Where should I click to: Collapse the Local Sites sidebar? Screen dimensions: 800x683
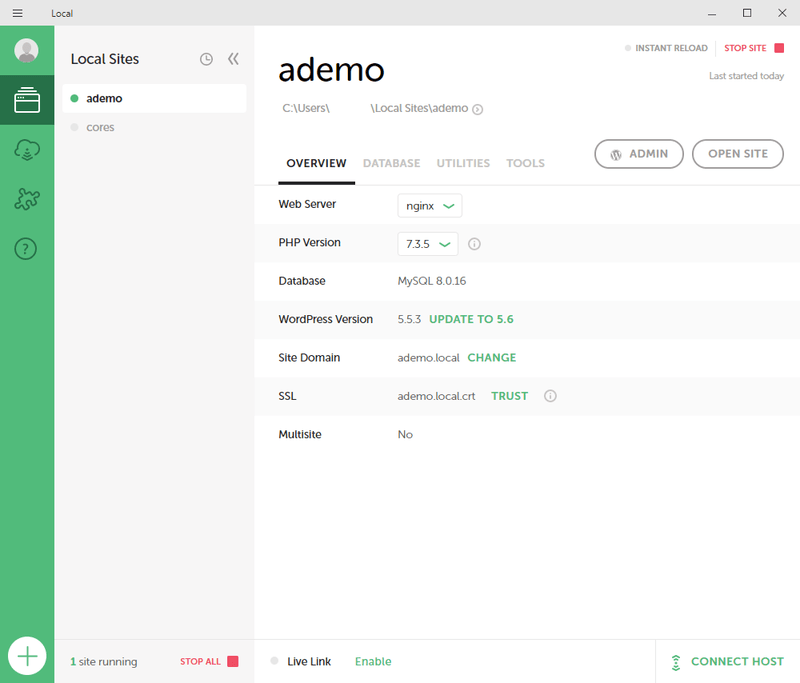pos(233,59)
